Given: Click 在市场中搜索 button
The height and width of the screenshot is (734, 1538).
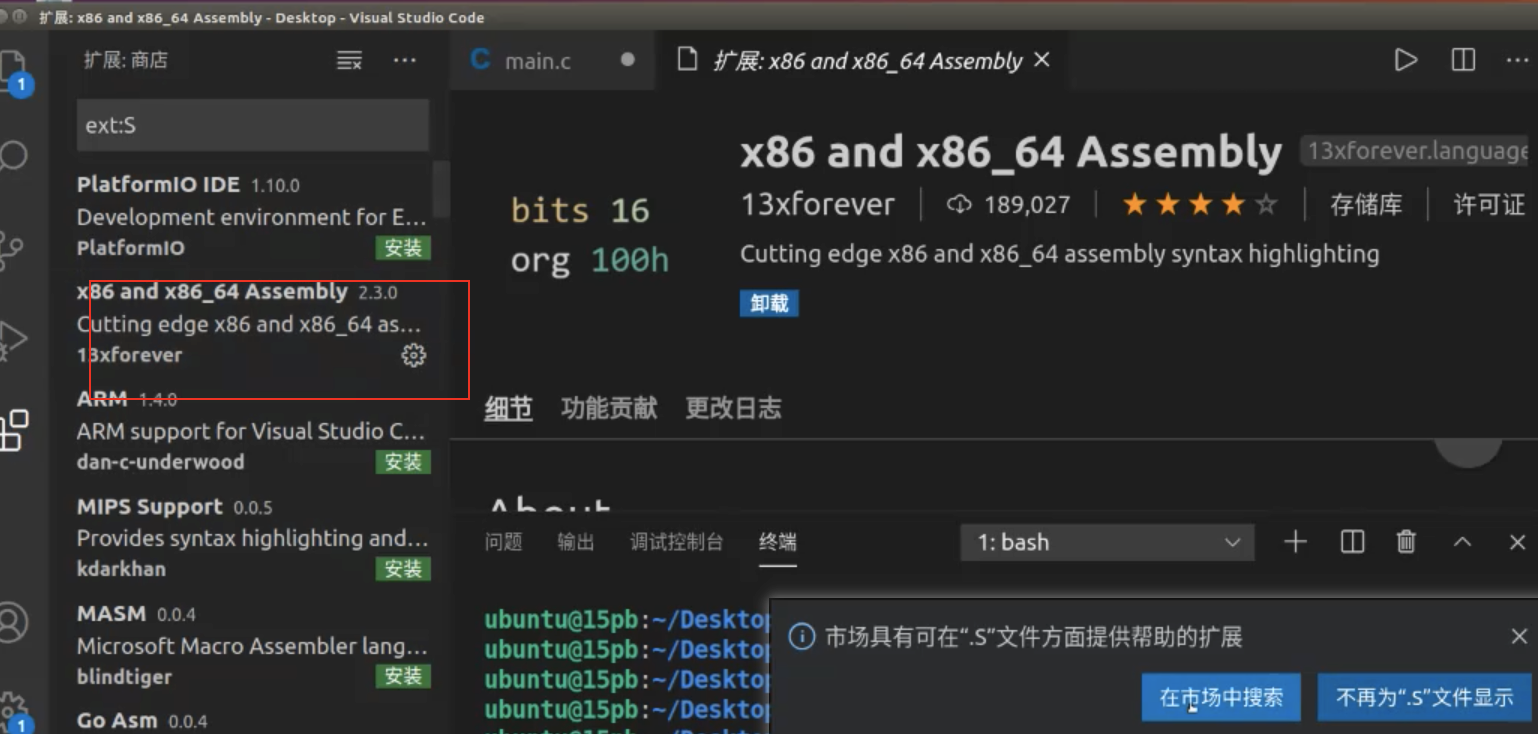Looking at the screenshot, I should (x=1221, y=697).
